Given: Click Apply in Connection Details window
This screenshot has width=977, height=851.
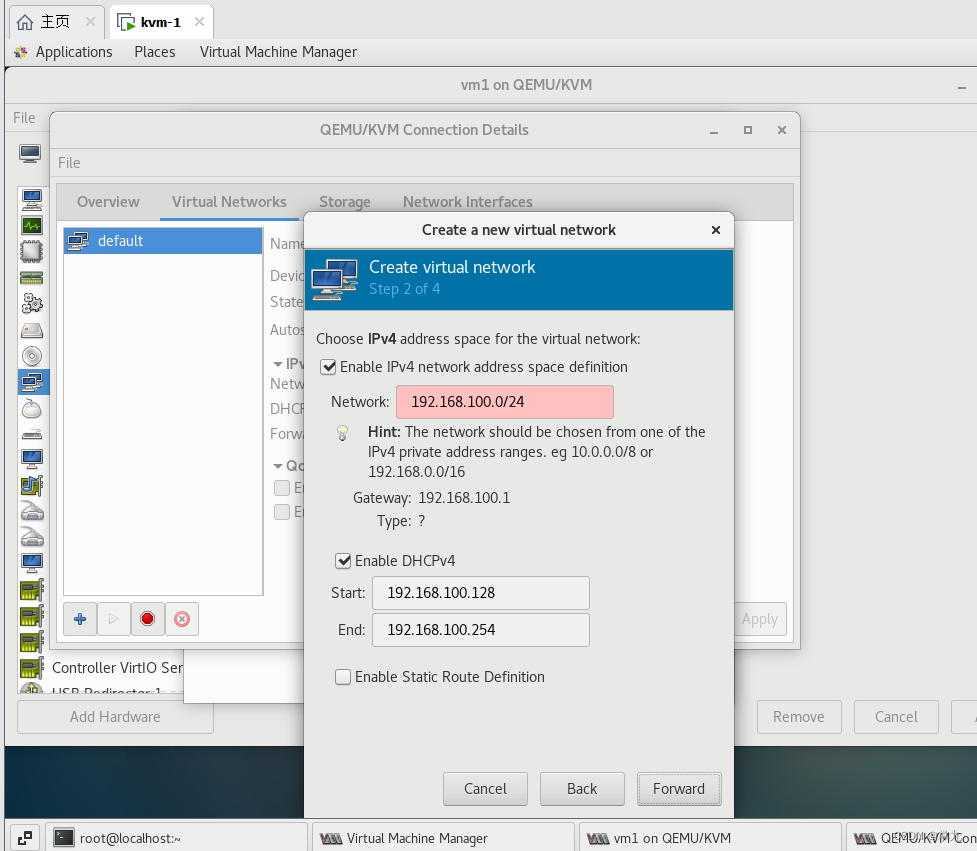Looking at the screenshot, I should (760, 619).
